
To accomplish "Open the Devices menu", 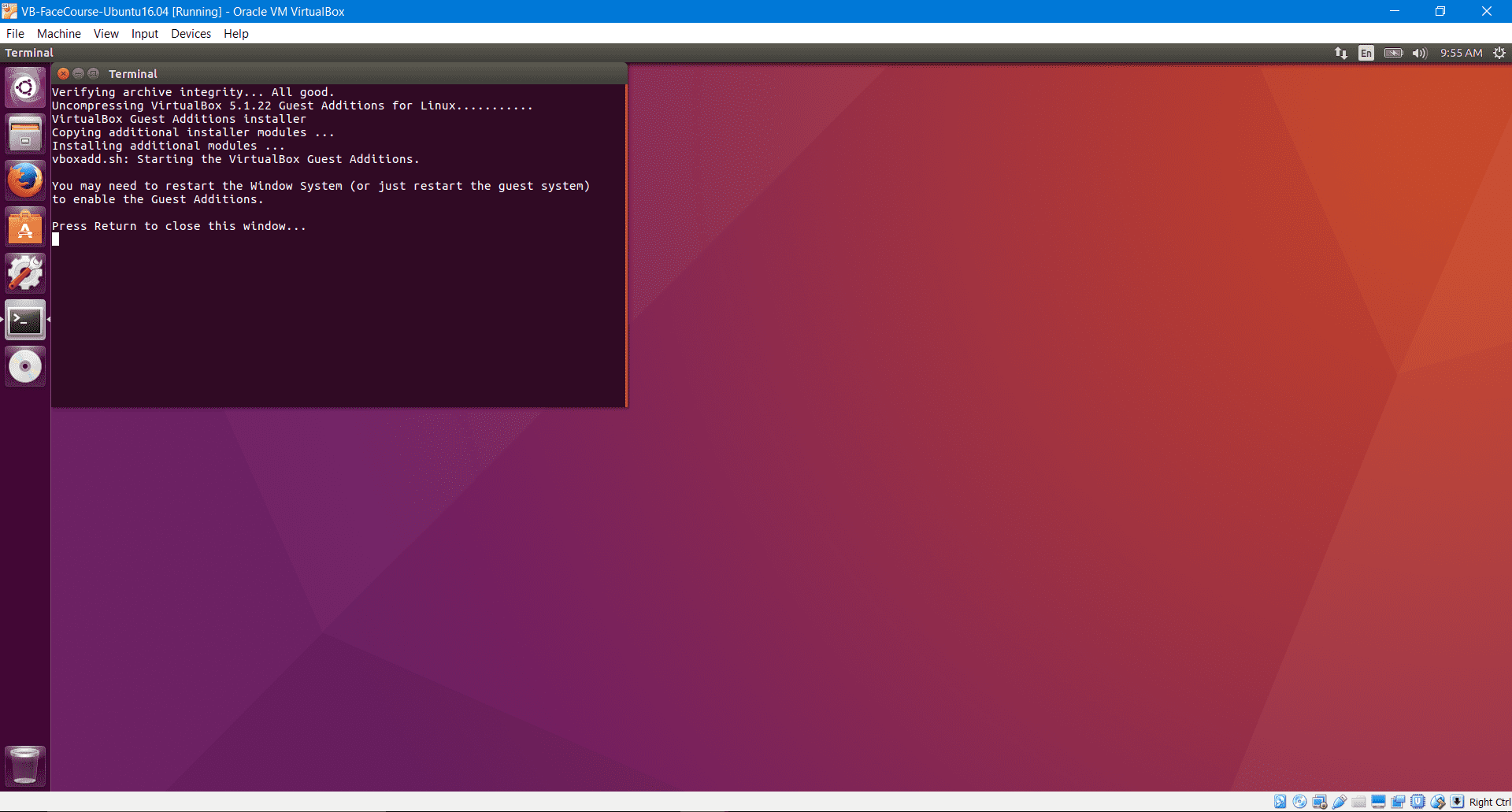I will point(191,34).
